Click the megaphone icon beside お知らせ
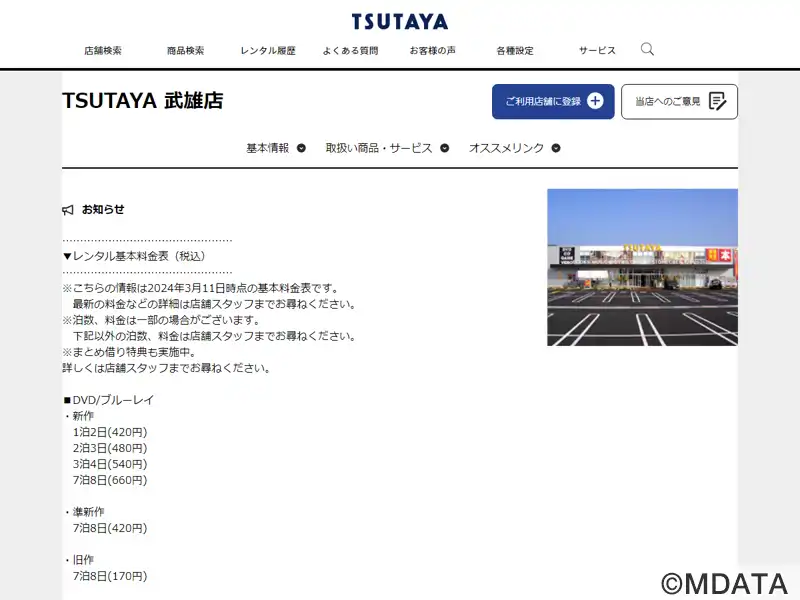This screenshot has width=800, height=600. pos(68,210)
